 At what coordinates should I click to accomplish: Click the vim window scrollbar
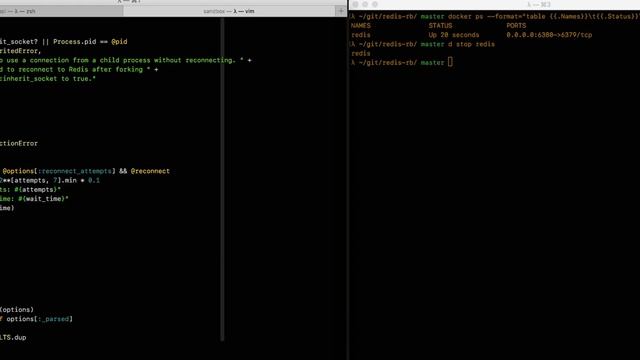(x=222, y=180)
